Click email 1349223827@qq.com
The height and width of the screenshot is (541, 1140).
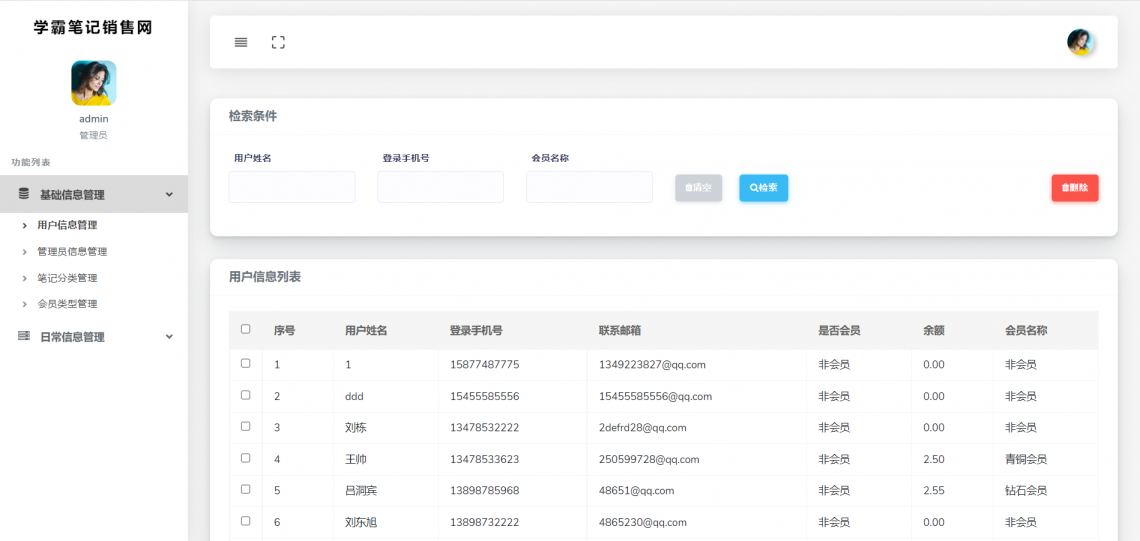coord(652,364)
